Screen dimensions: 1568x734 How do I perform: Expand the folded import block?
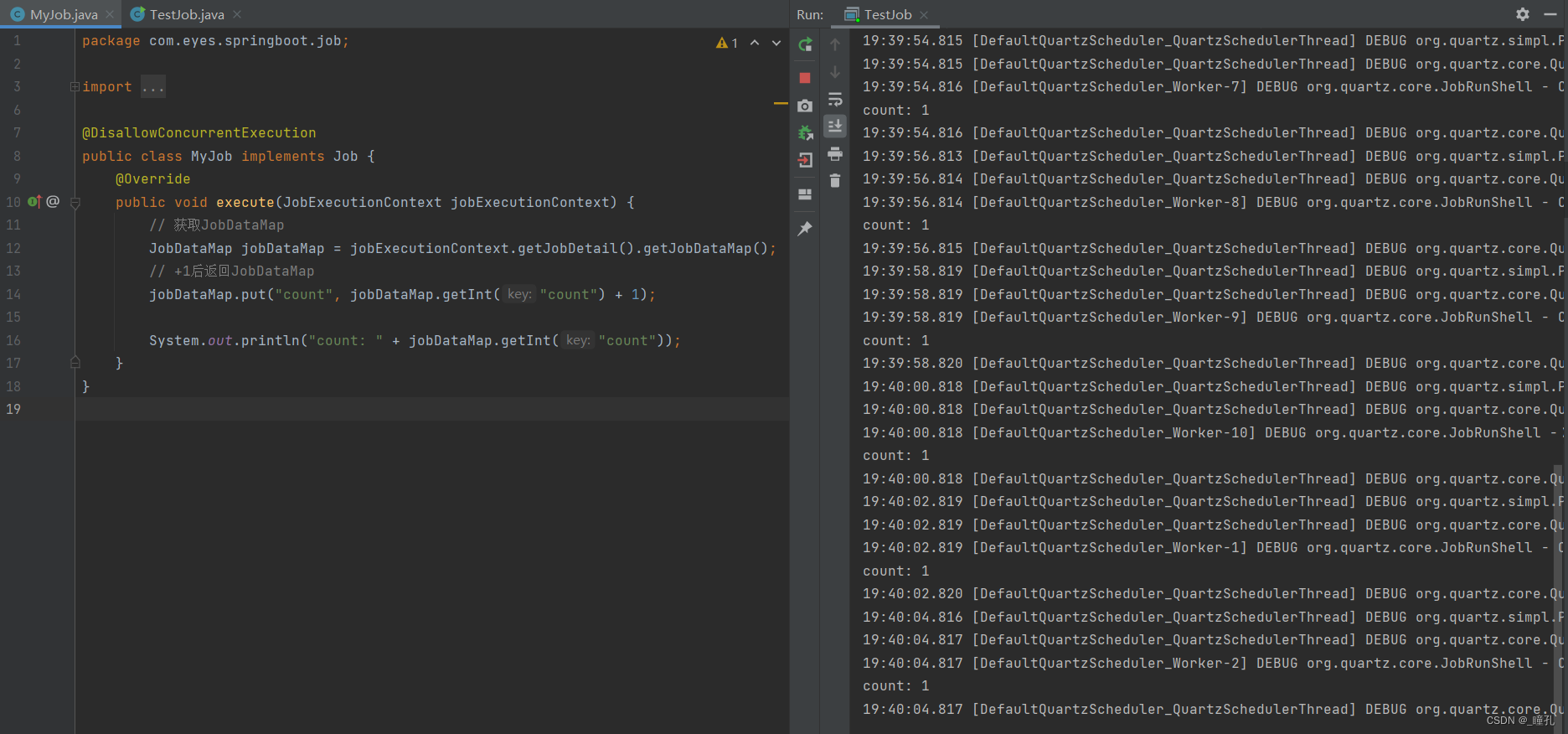(75, 87)
